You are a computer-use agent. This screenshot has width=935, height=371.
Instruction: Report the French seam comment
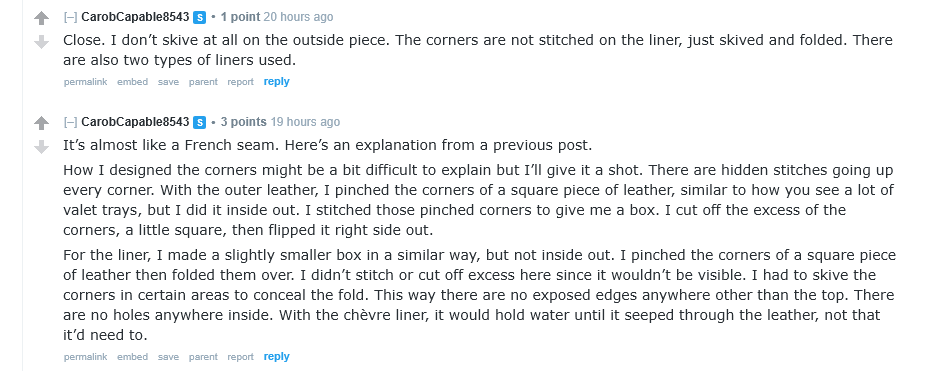[x=240, y=357]
